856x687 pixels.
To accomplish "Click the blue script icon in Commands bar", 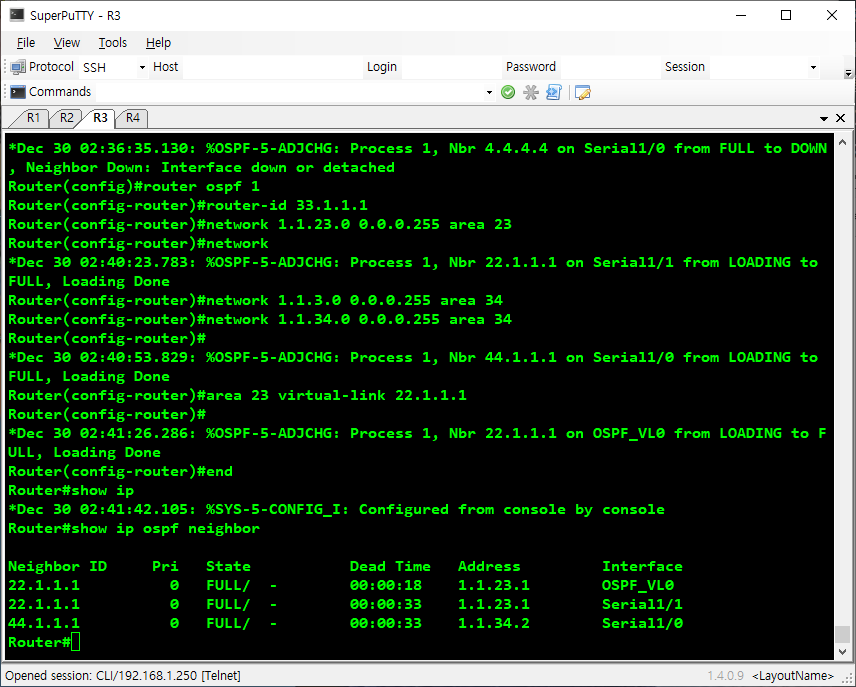I will [x=554, y=92].
